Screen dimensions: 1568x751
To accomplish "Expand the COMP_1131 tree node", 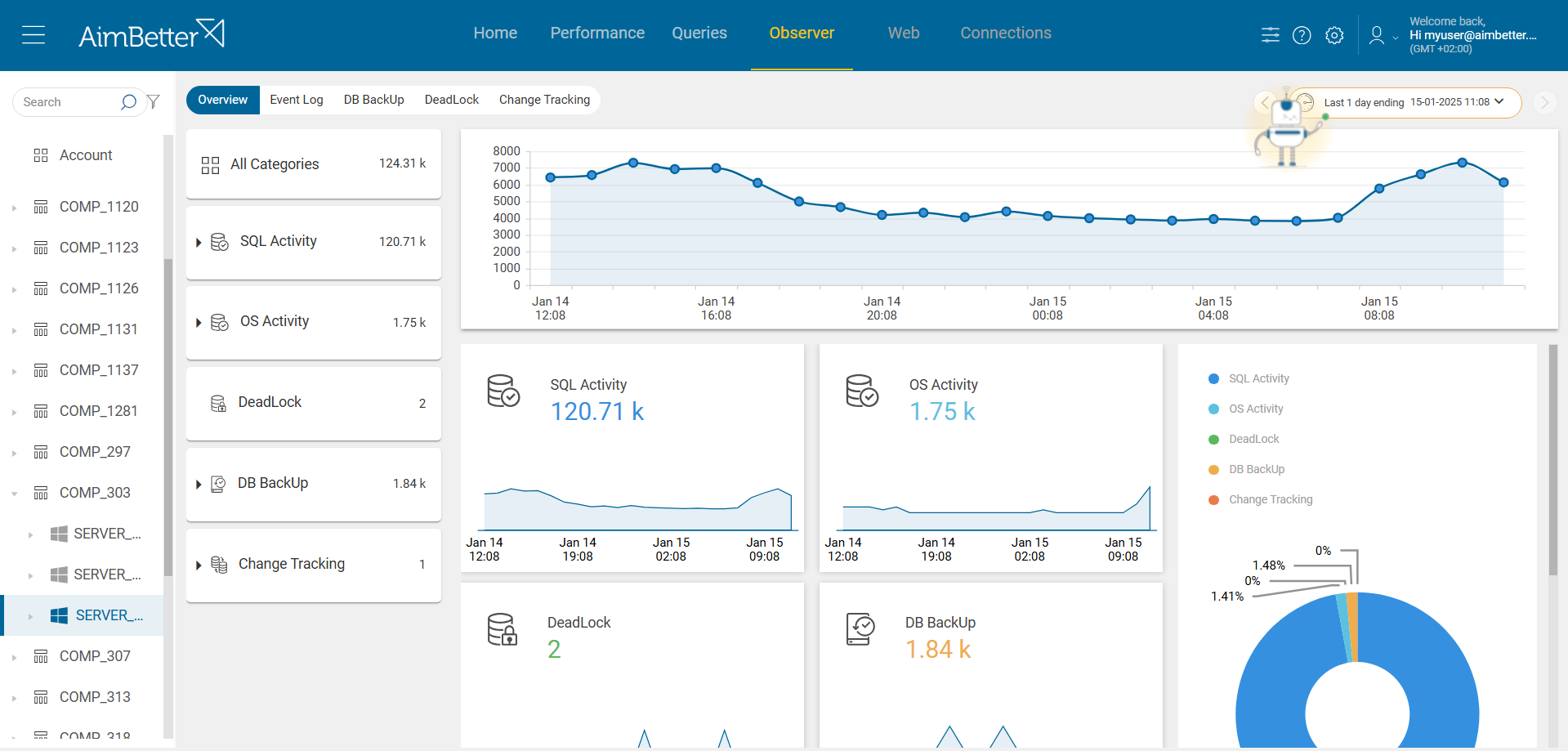I will point(14,330).
